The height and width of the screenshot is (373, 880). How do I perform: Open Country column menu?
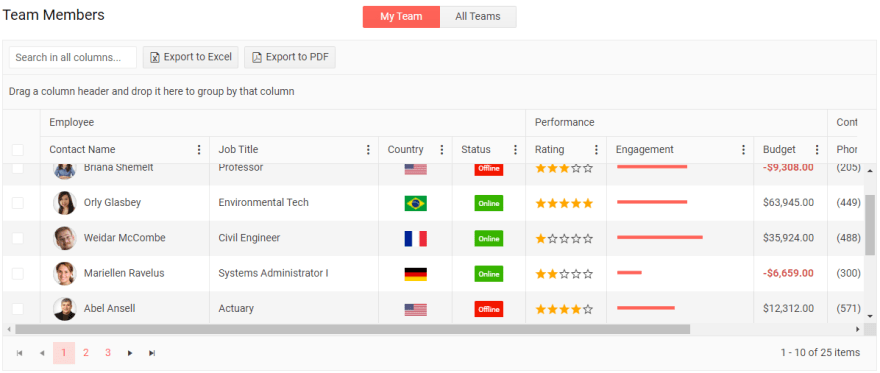click(442, 150)
